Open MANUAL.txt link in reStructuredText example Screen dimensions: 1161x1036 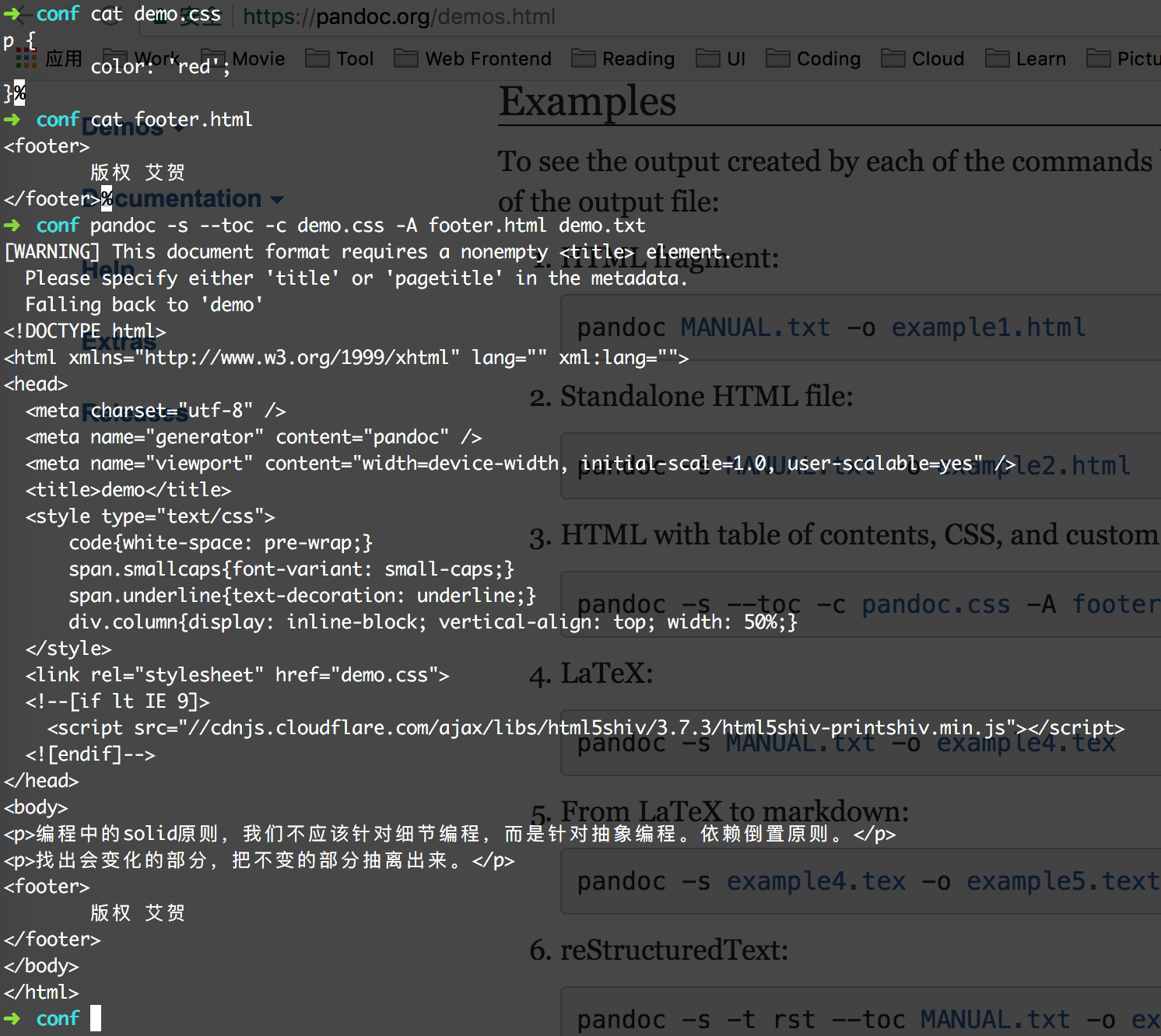click(x=995, y=1020)
